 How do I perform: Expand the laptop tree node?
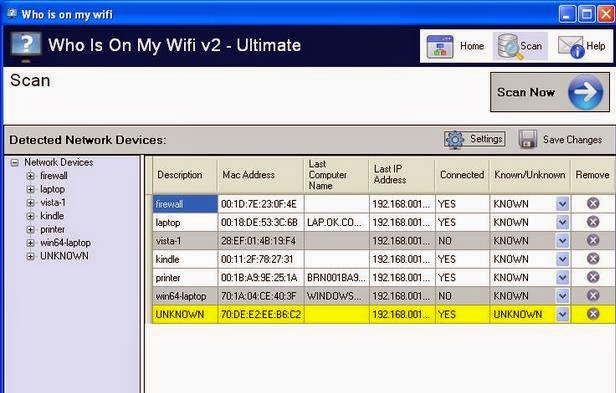[x=31, y=189]
